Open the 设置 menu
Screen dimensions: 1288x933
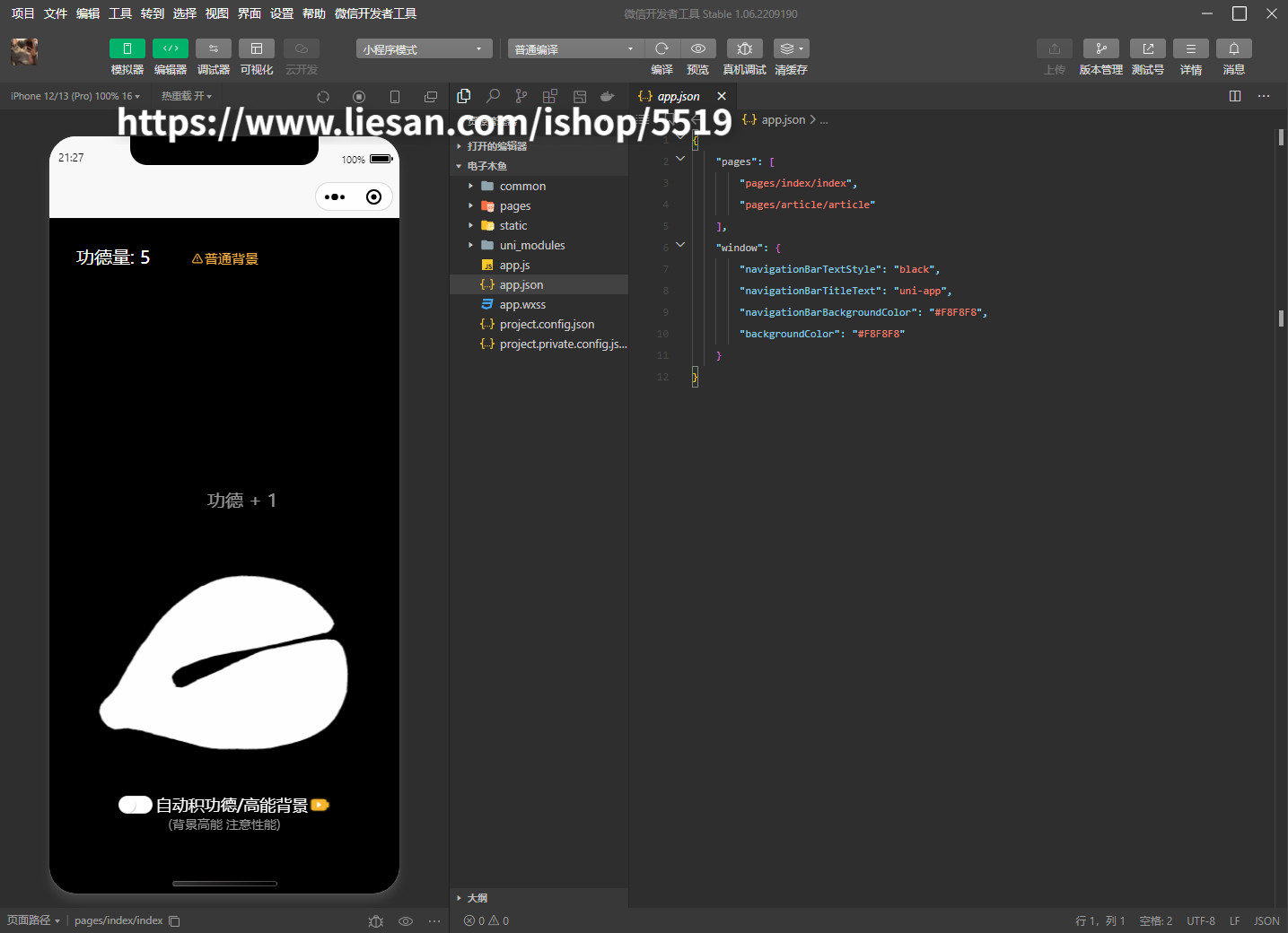282,13
